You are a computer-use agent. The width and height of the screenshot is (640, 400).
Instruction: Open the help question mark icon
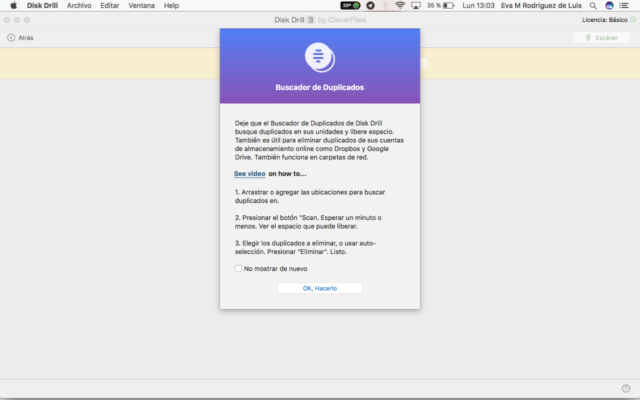pyautogui.click(x=626, y=388)
